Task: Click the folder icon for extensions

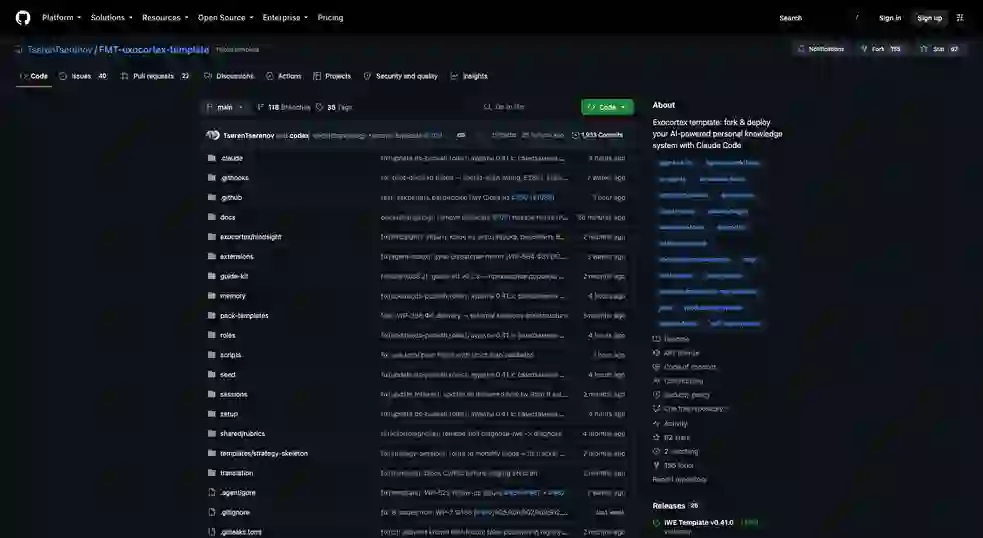Action: pos(212,256)
